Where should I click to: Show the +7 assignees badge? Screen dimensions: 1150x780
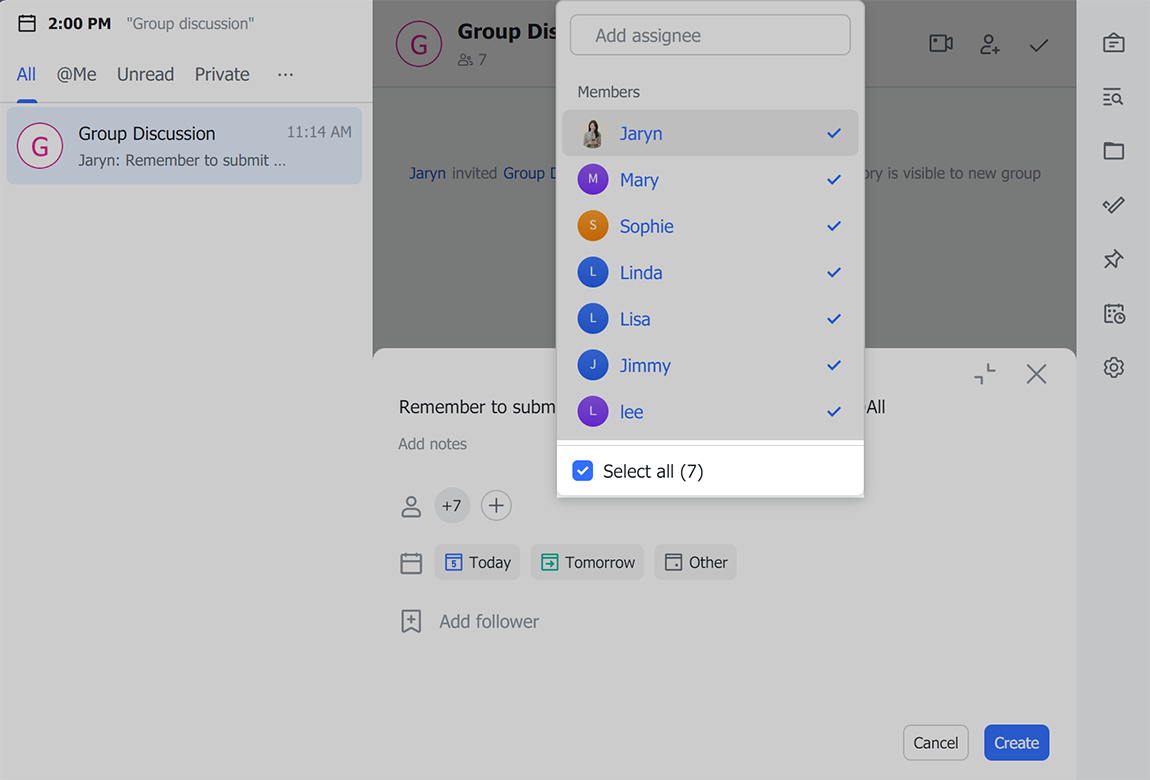pyautogui.click(x=452, y=505)
